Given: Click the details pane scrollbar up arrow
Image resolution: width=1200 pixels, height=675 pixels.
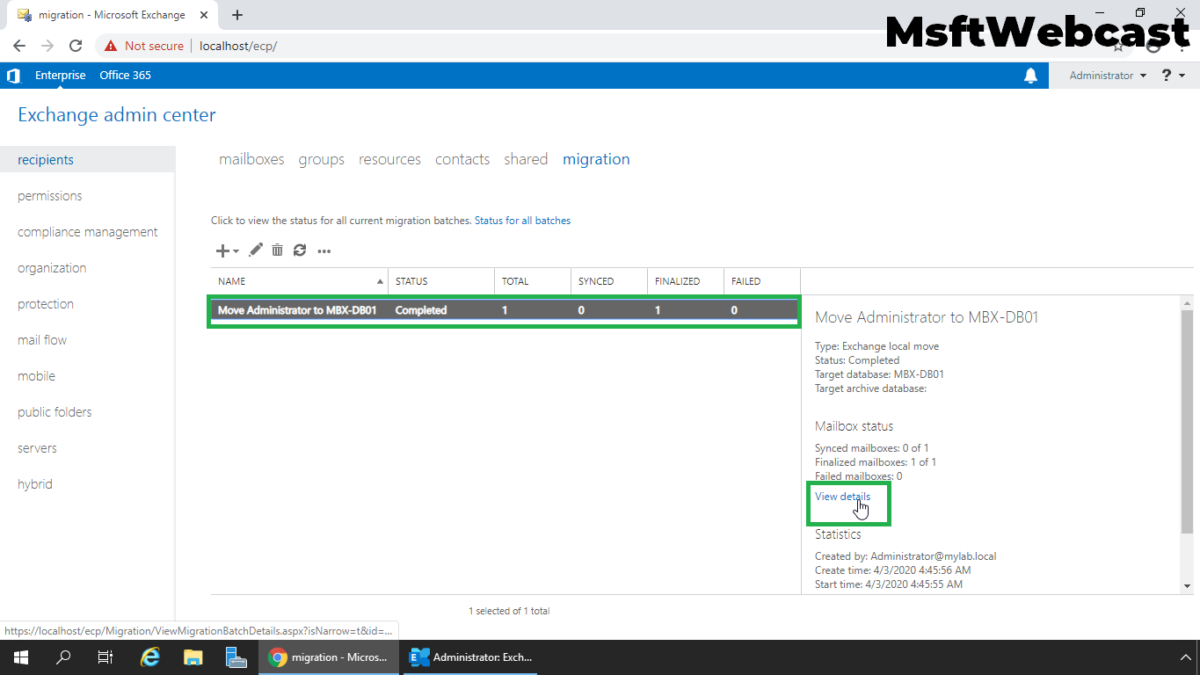Looking at the screenshot, I should point(1186,302).
